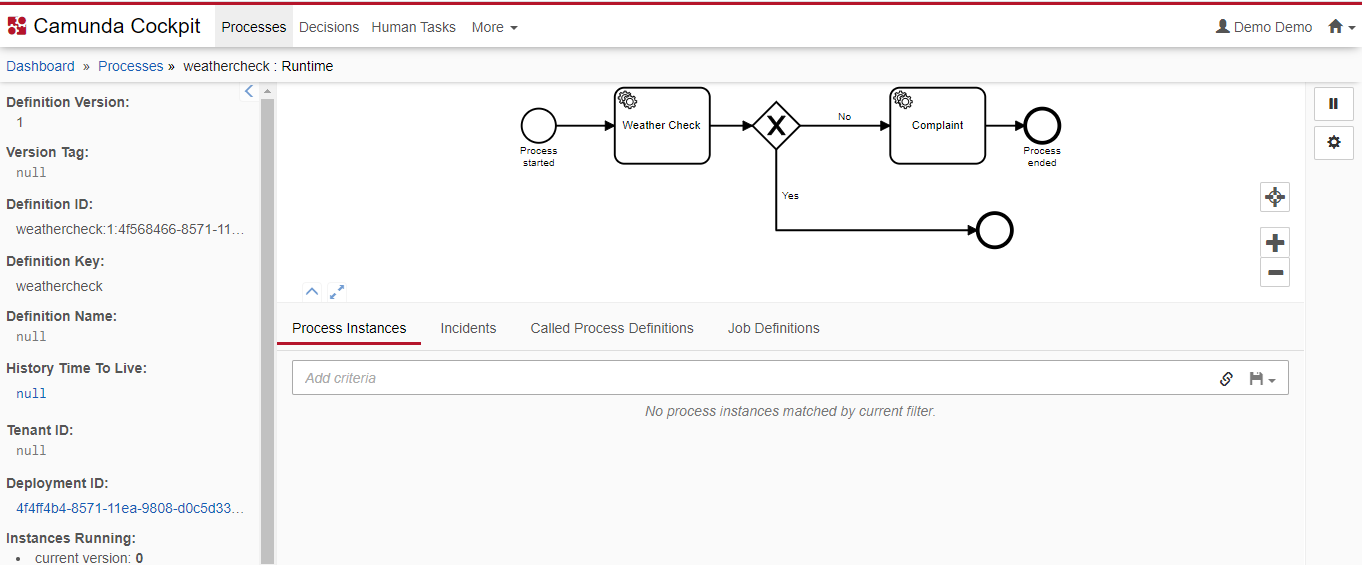Click the Camunda Cockpit logo icon

[17, 27]
